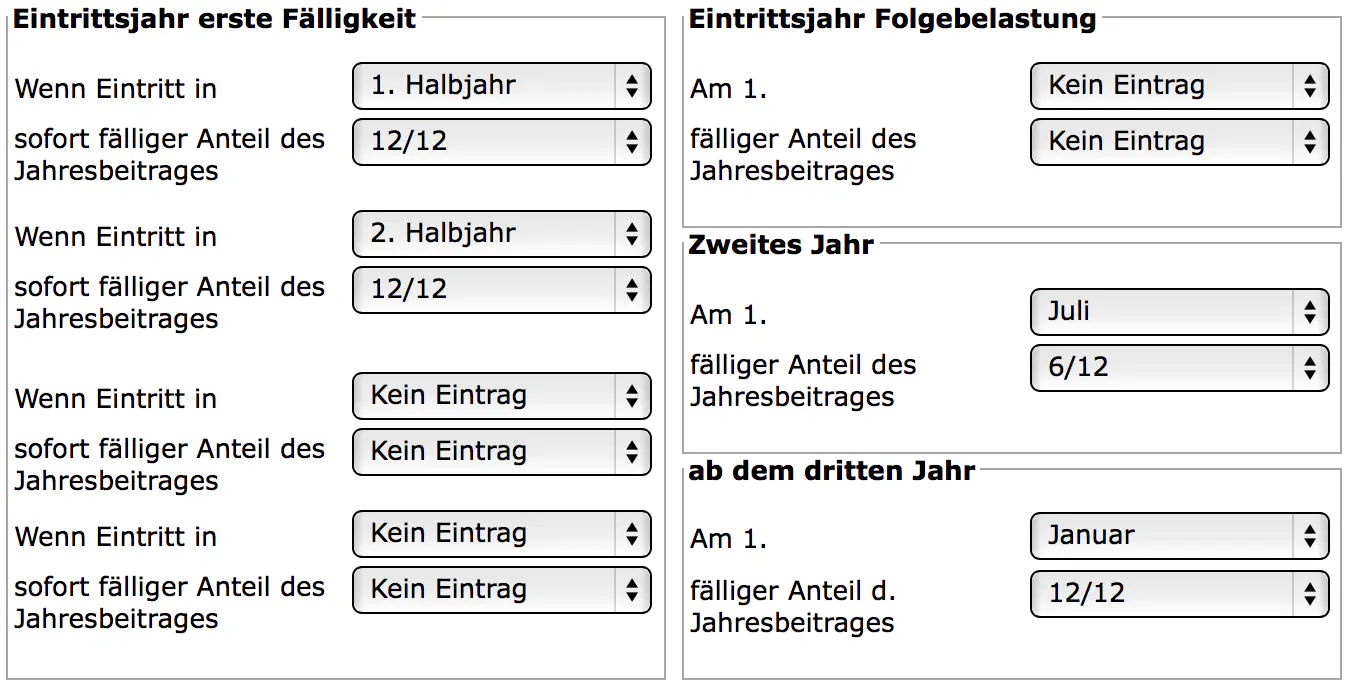Open the Folgebelastung Anteil dropdown
This screenshot has height=688, width=1354.
tap(1178, 142)
